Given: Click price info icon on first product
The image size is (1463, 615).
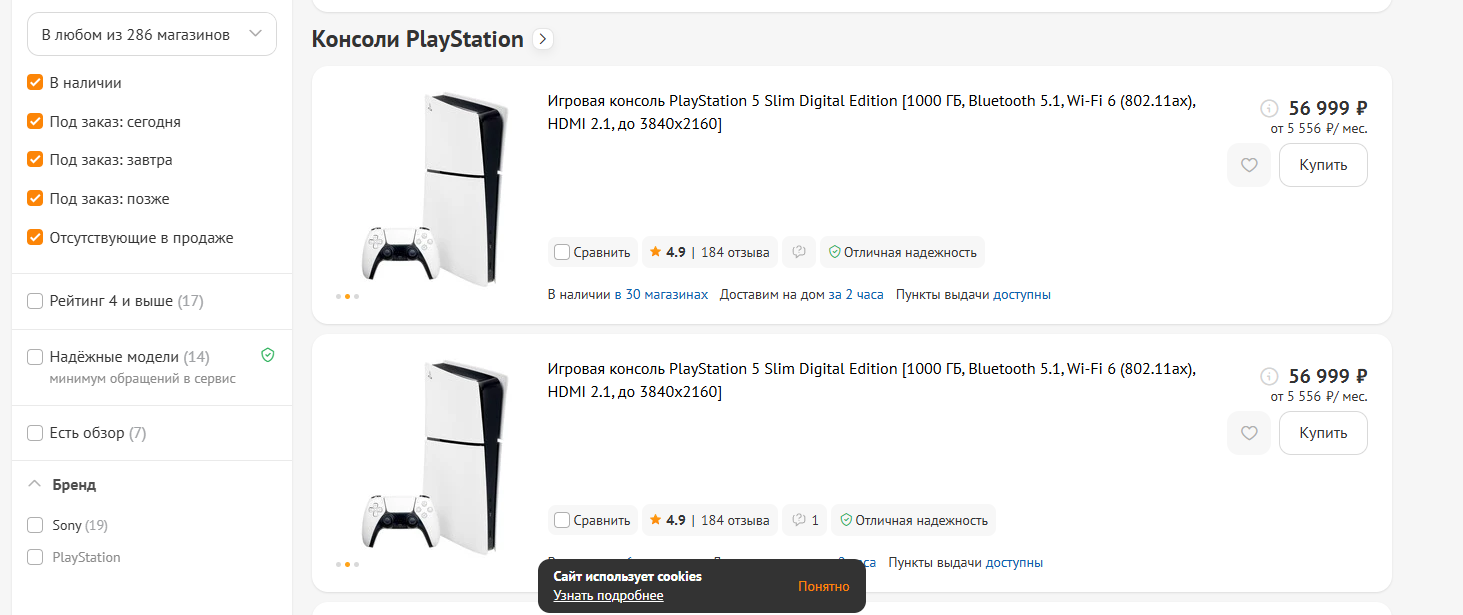Looking at the screenshot, I should 1269,108.
